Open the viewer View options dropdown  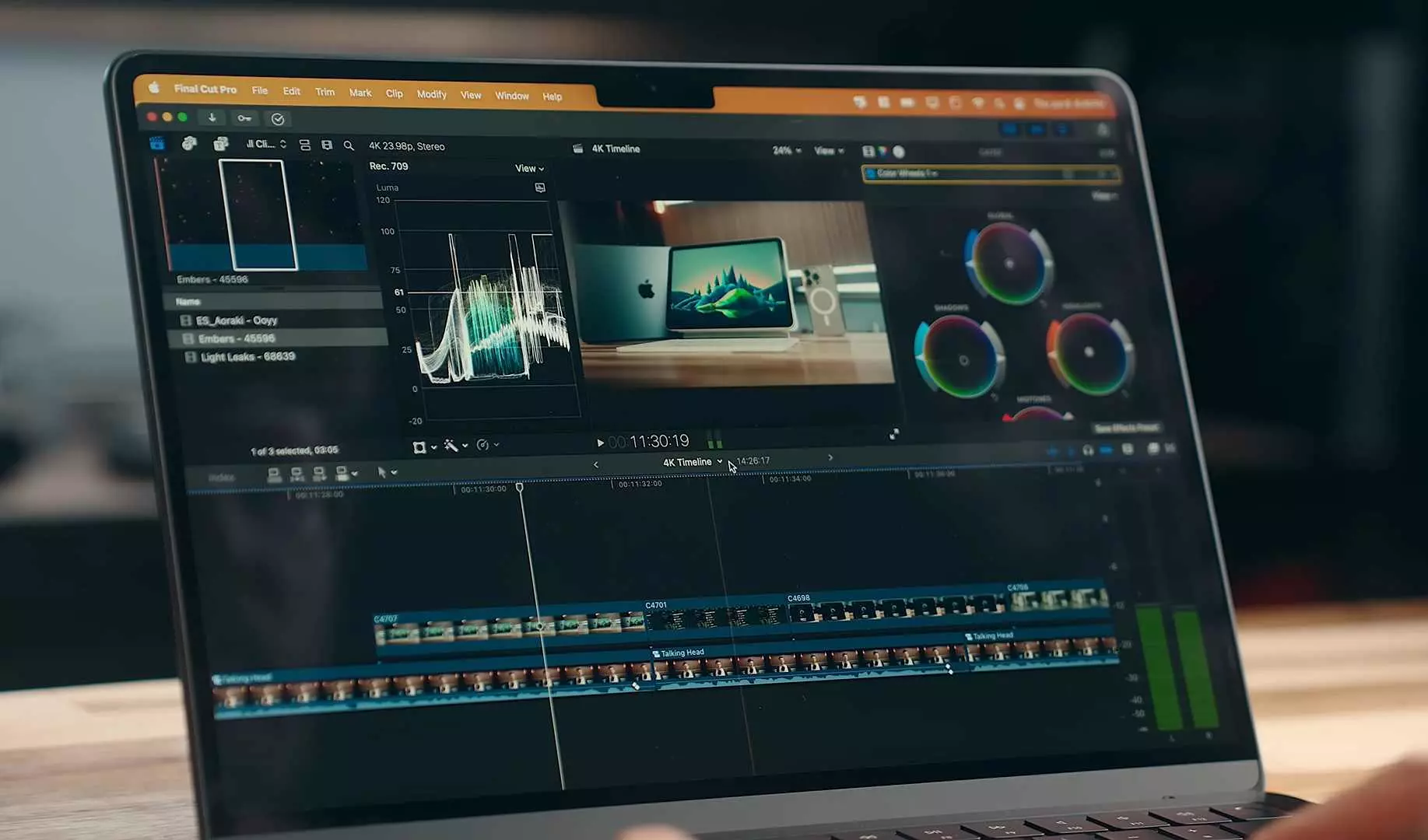pos(829,151)
